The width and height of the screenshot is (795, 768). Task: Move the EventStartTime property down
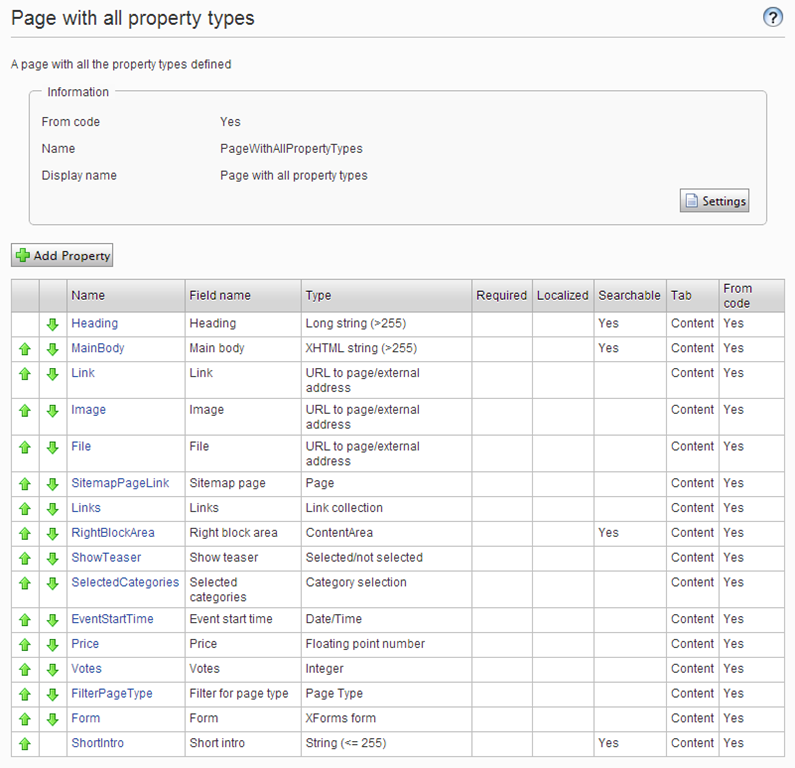53,620
